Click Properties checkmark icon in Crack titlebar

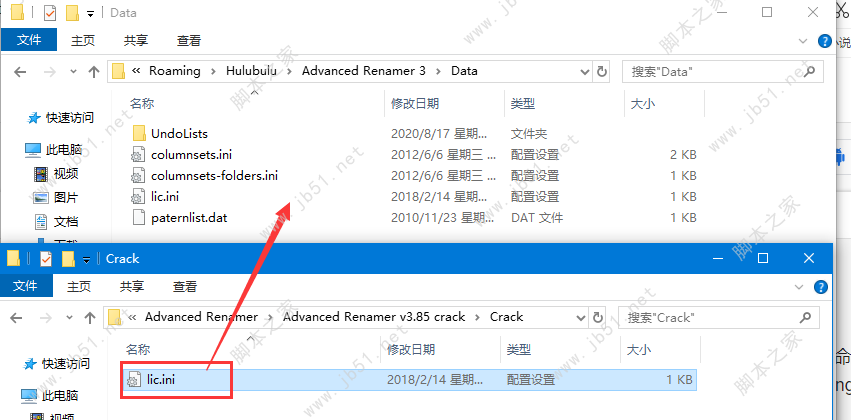46,259
